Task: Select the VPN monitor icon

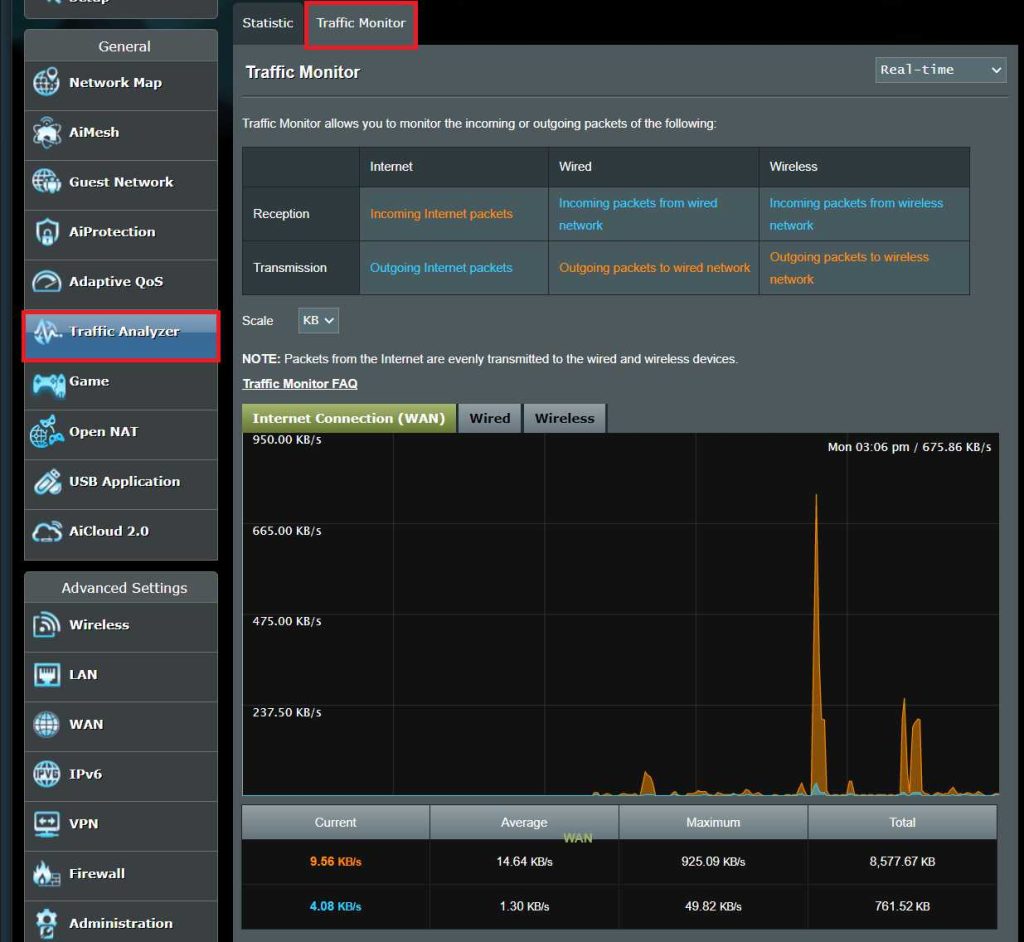Action: point(46,824)
